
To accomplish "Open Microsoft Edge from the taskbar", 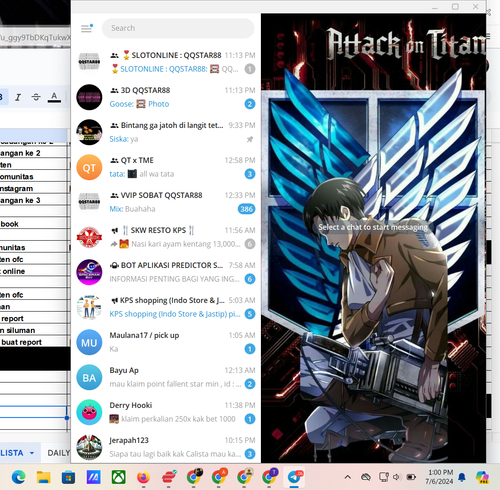I will pos(18,478).
